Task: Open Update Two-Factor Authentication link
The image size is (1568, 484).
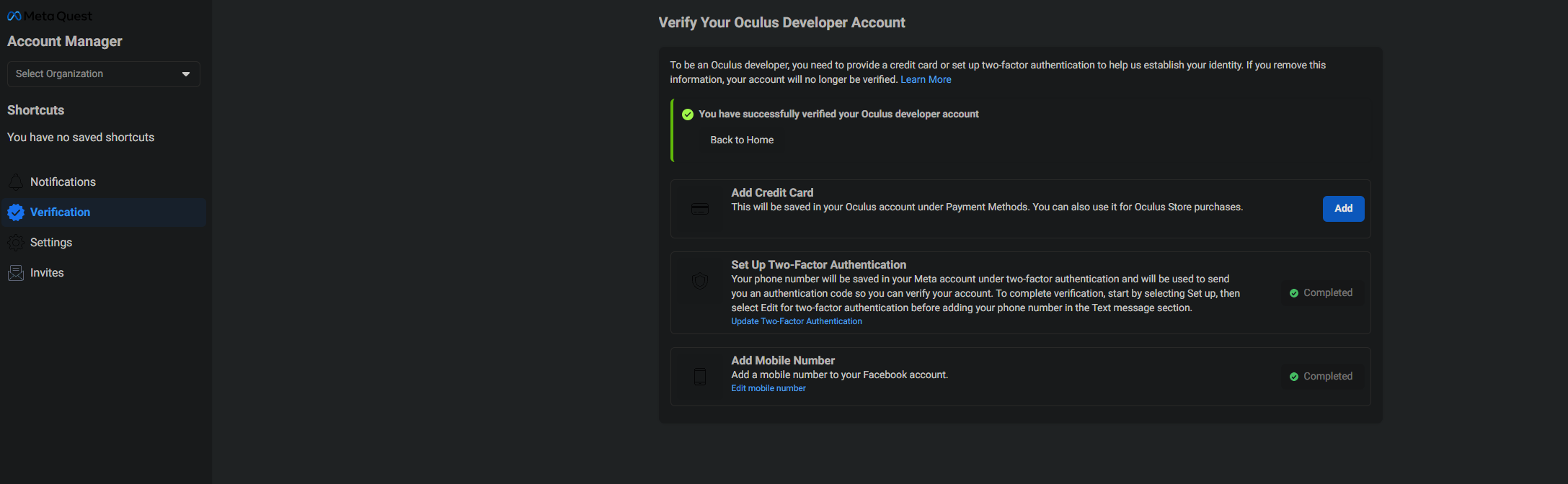Action: (x=797, y=321)
